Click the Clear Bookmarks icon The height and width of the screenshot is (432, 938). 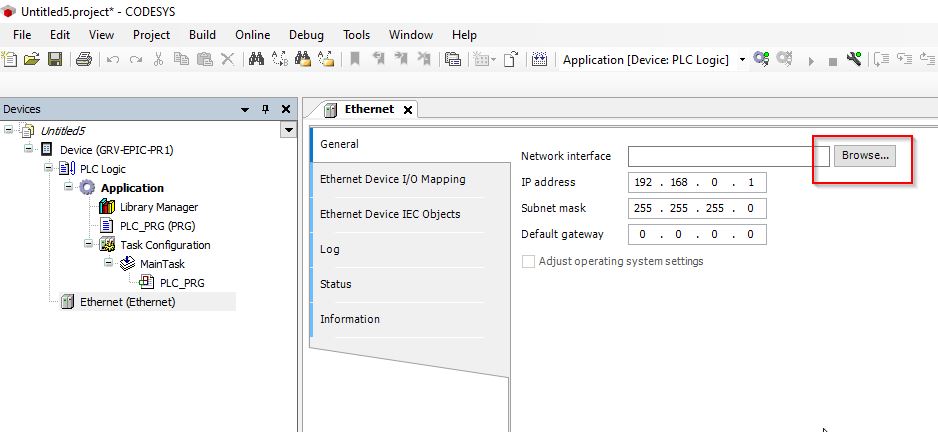pos(424,59)
